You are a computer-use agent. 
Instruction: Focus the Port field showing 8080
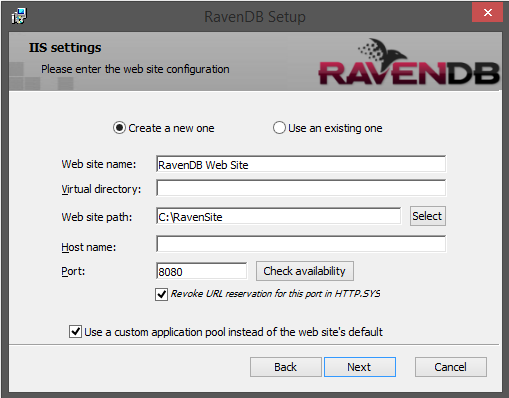[202, 271]
